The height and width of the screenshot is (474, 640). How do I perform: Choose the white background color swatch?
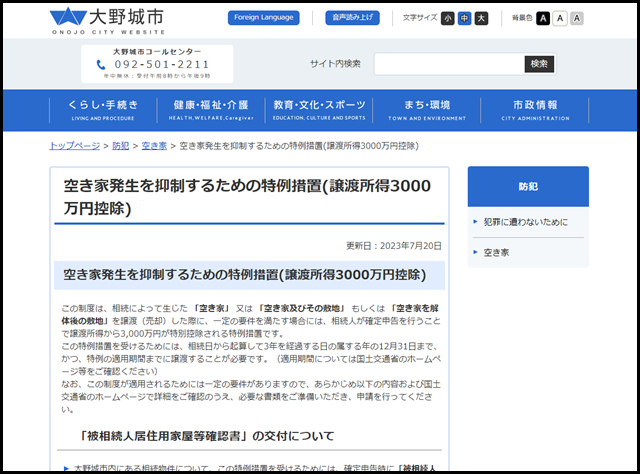[x=560, y=18]
